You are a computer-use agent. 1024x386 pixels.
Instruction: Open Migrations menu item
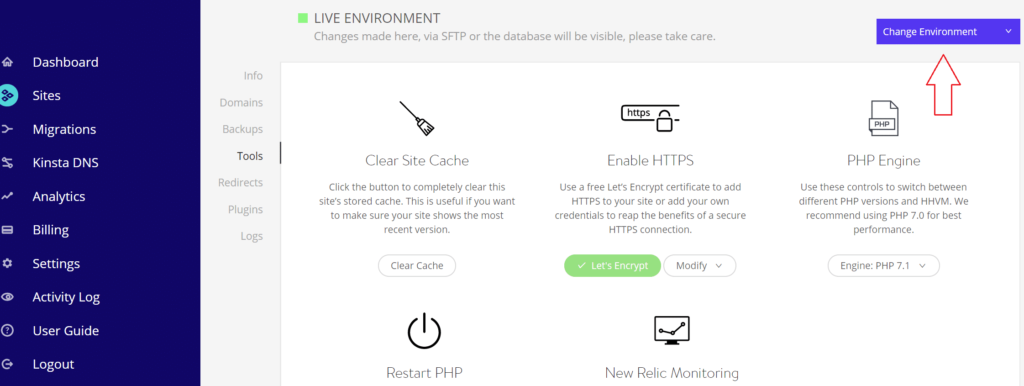coord(64,129)
